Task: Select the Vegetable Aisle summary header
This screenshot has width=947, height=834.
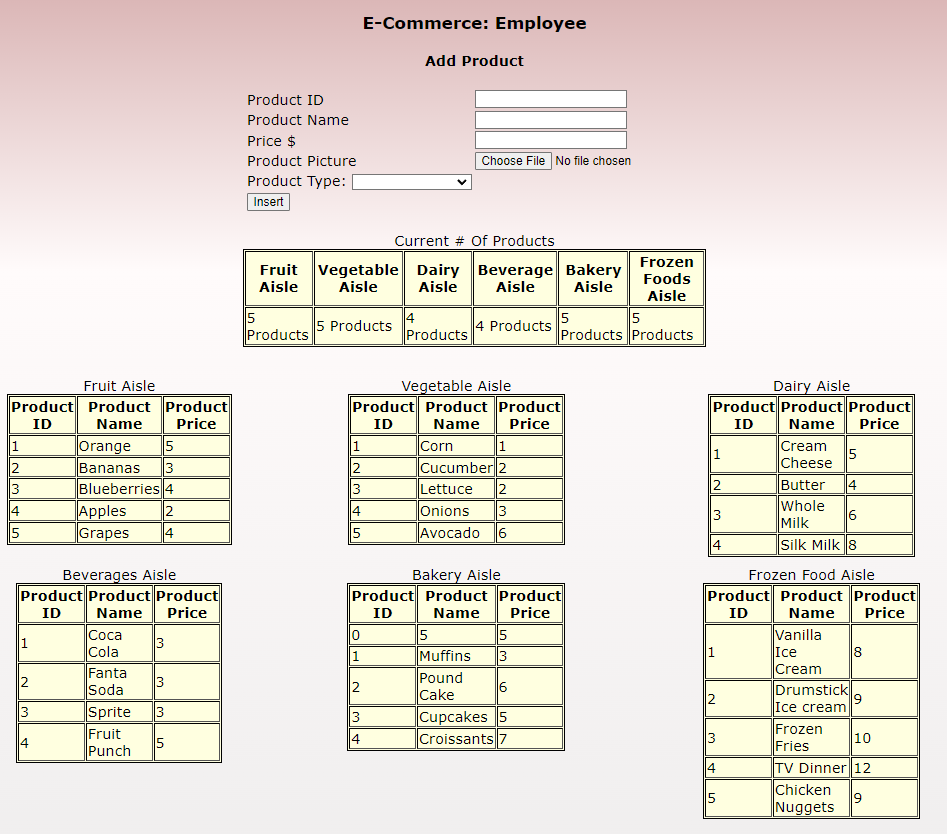Action: click(358, 278)
